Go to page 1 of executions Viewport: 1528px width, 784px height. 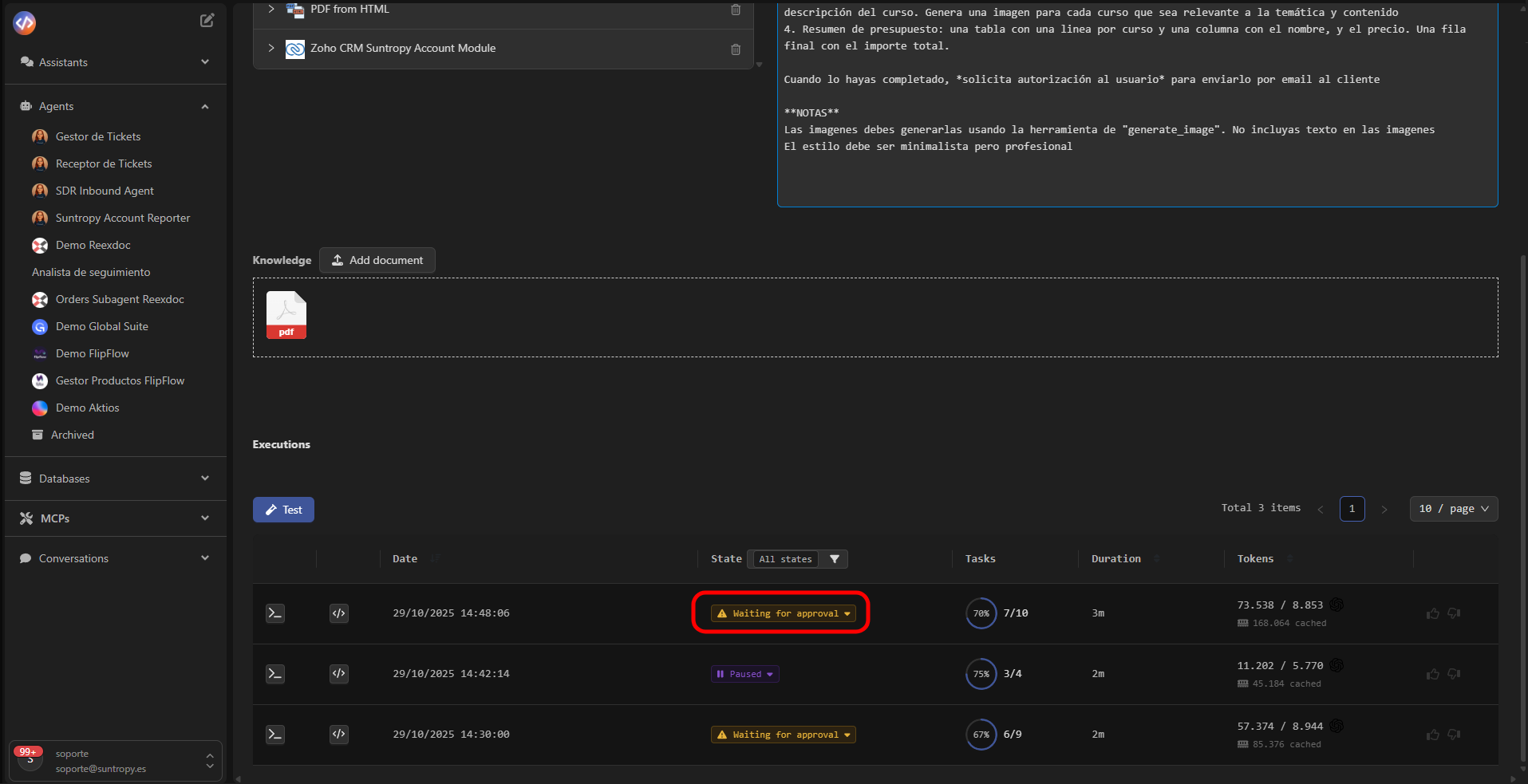(x=1352, y=509)
